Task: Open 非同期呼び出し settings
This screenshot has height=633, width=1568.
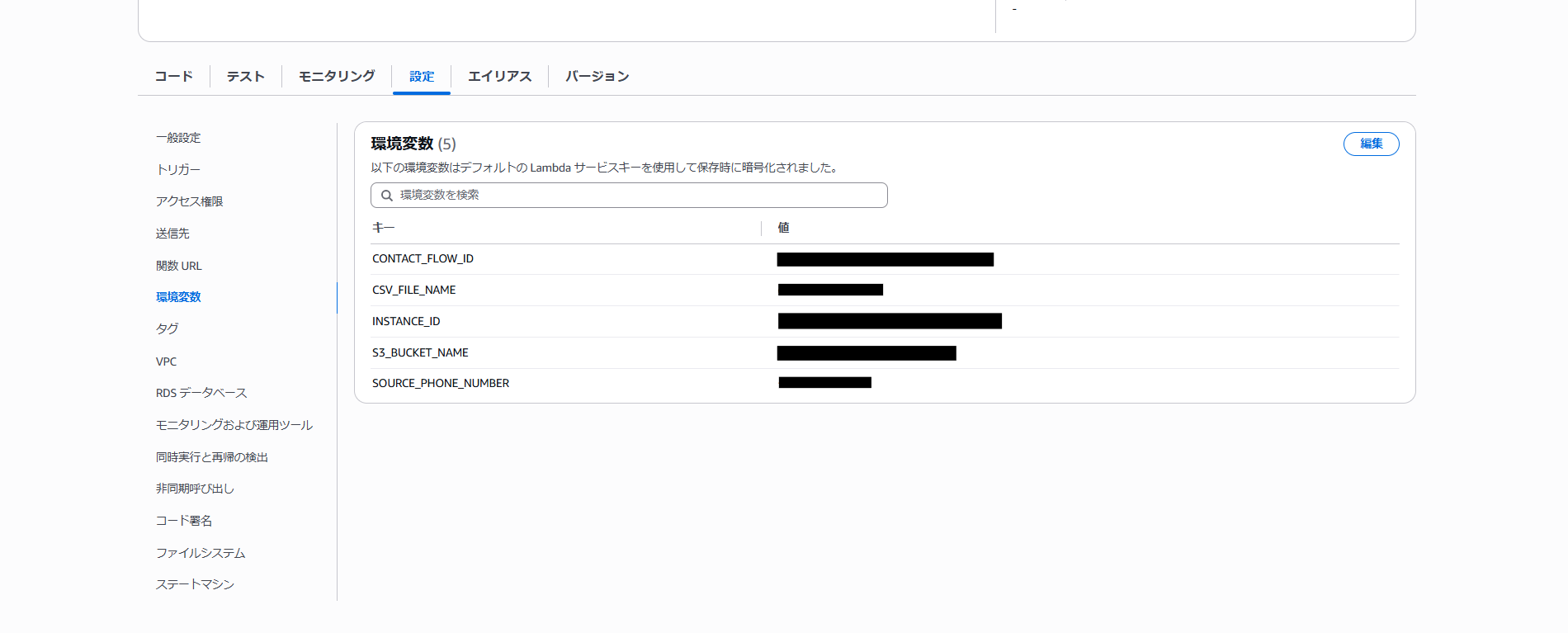Action: click(195, 489)
